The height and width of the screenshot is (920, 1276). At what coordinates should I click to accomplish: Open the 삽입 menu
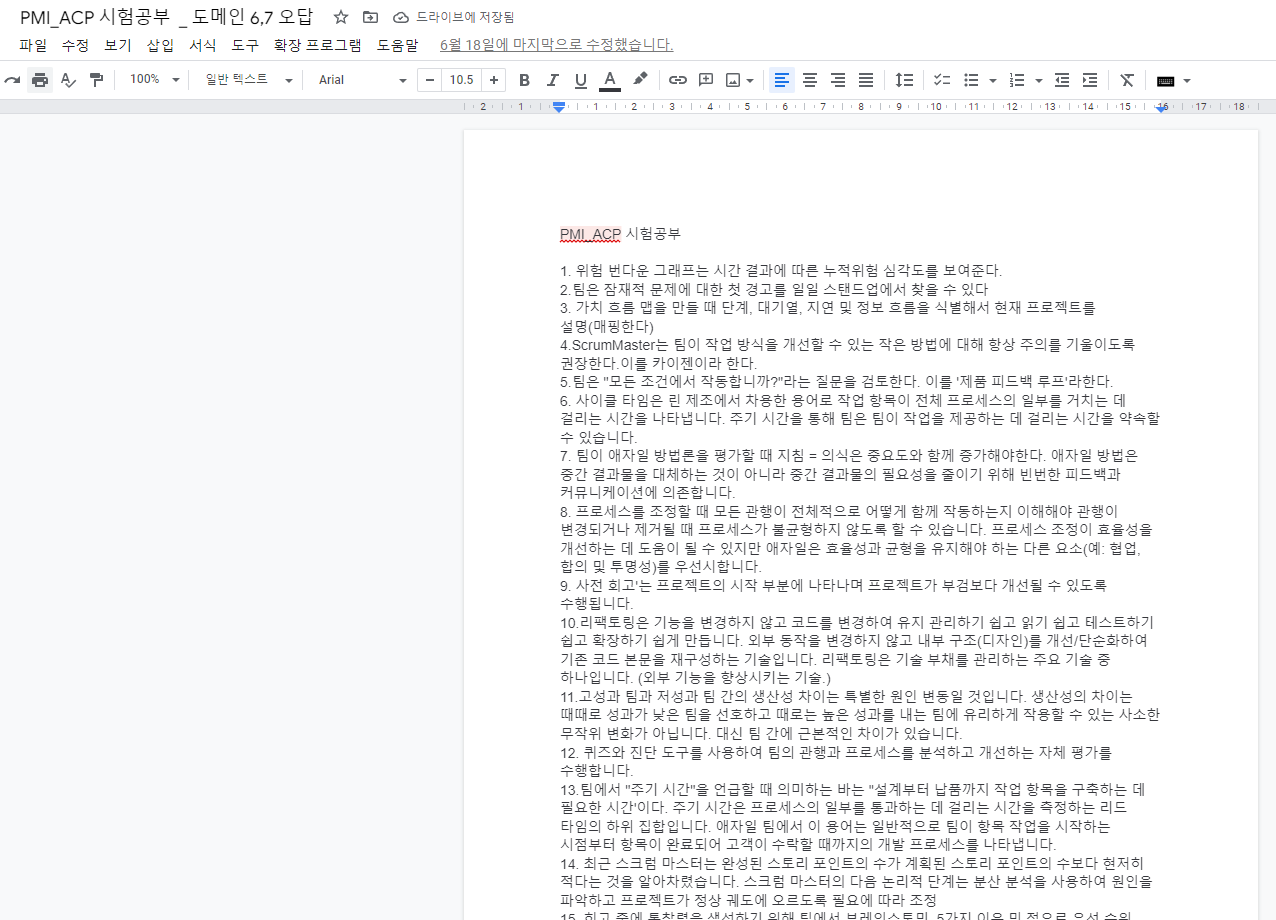click(160, 45)
